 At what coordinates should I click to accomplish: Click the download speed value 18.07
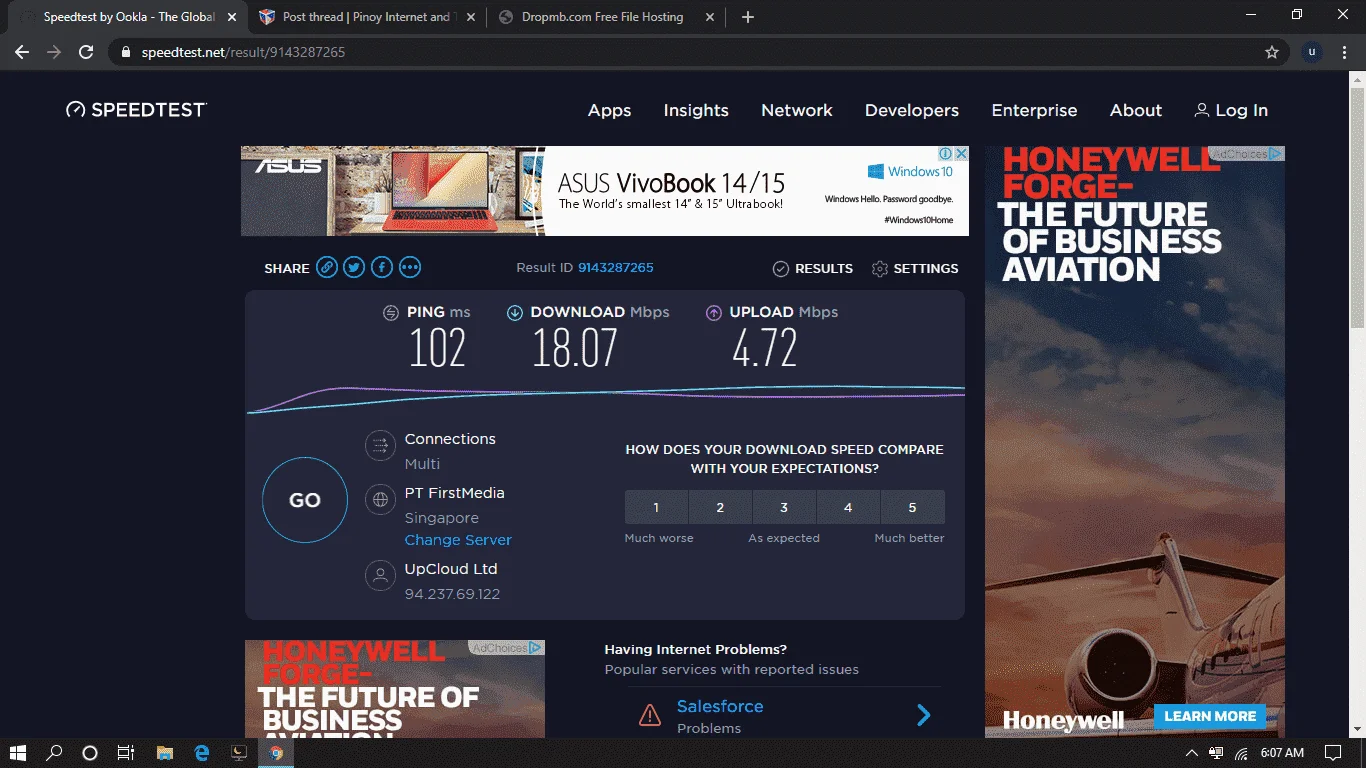pos(575,349)
